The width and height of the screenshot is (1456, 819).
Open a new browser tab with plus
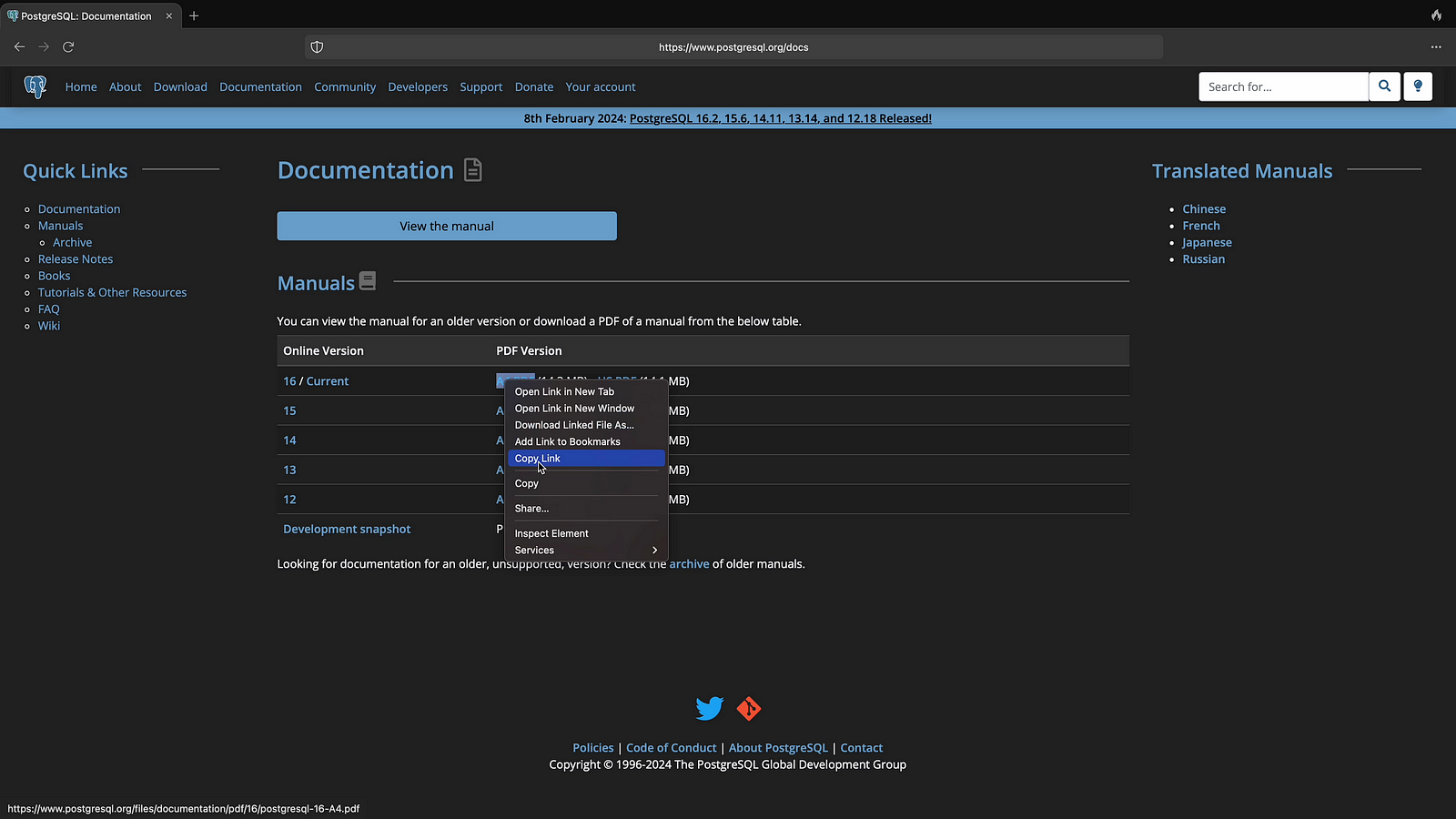tap(194, 15)
